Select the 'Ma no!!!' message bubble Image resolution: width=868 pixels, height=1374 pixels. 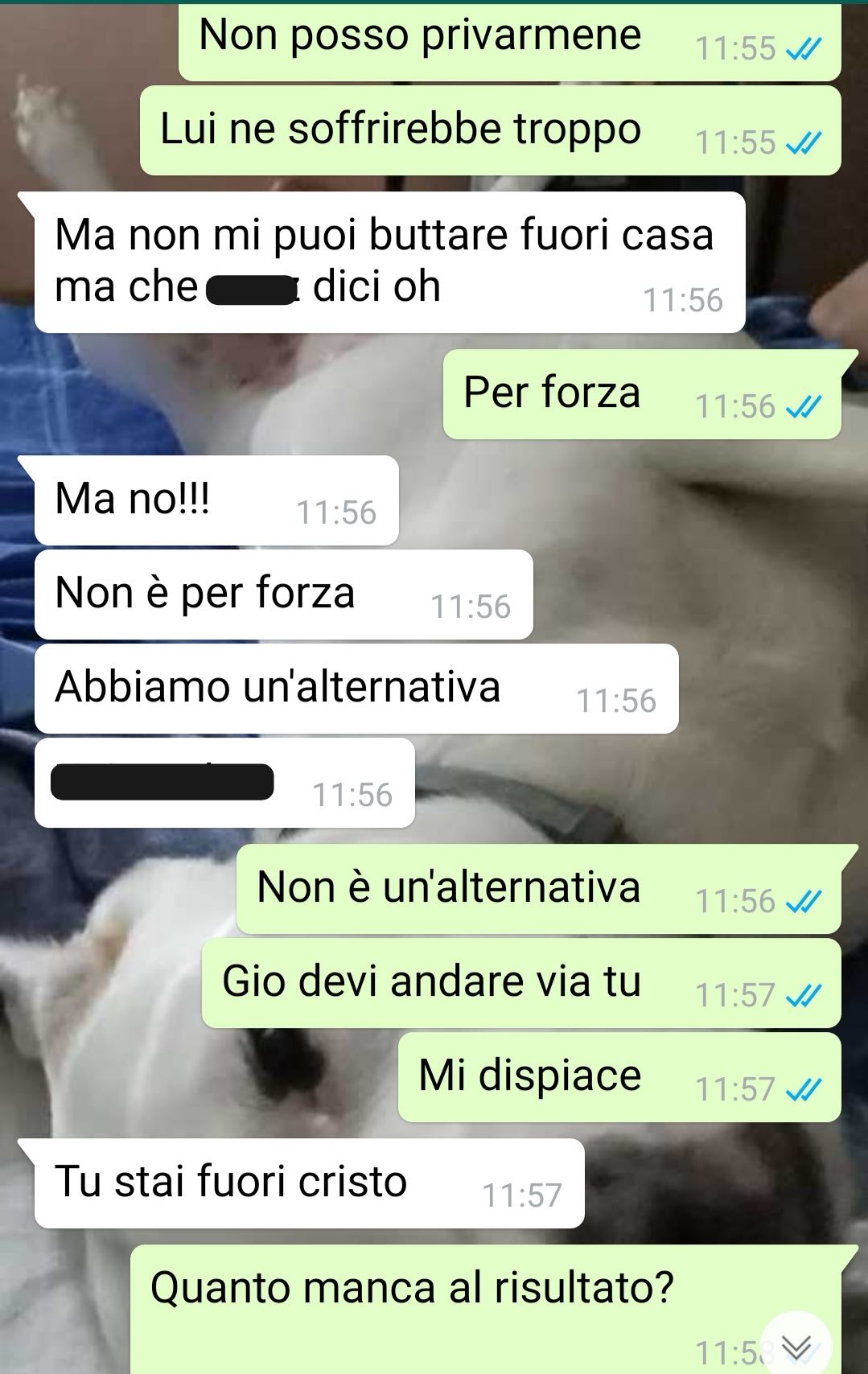[x=216, y=500]
